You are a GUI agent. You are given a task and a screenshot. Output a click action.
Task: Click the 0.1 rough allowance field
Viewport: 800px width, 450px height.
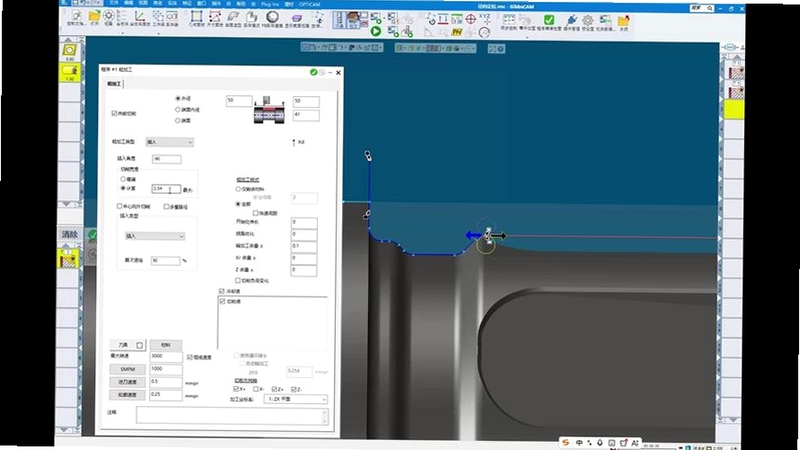[304, 246]
